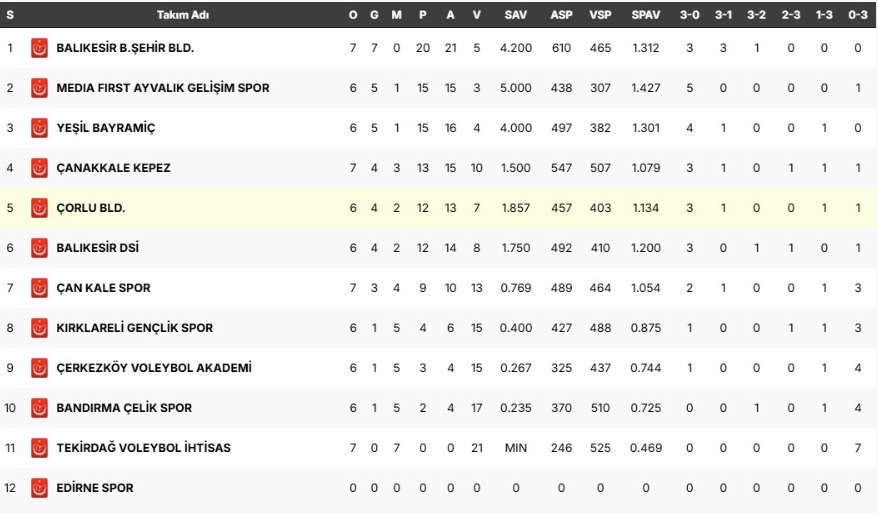This screenshot has height=513, width=878.
Task: Click the Çan Kale Spor team logo
Action: (x=40, y=288)
